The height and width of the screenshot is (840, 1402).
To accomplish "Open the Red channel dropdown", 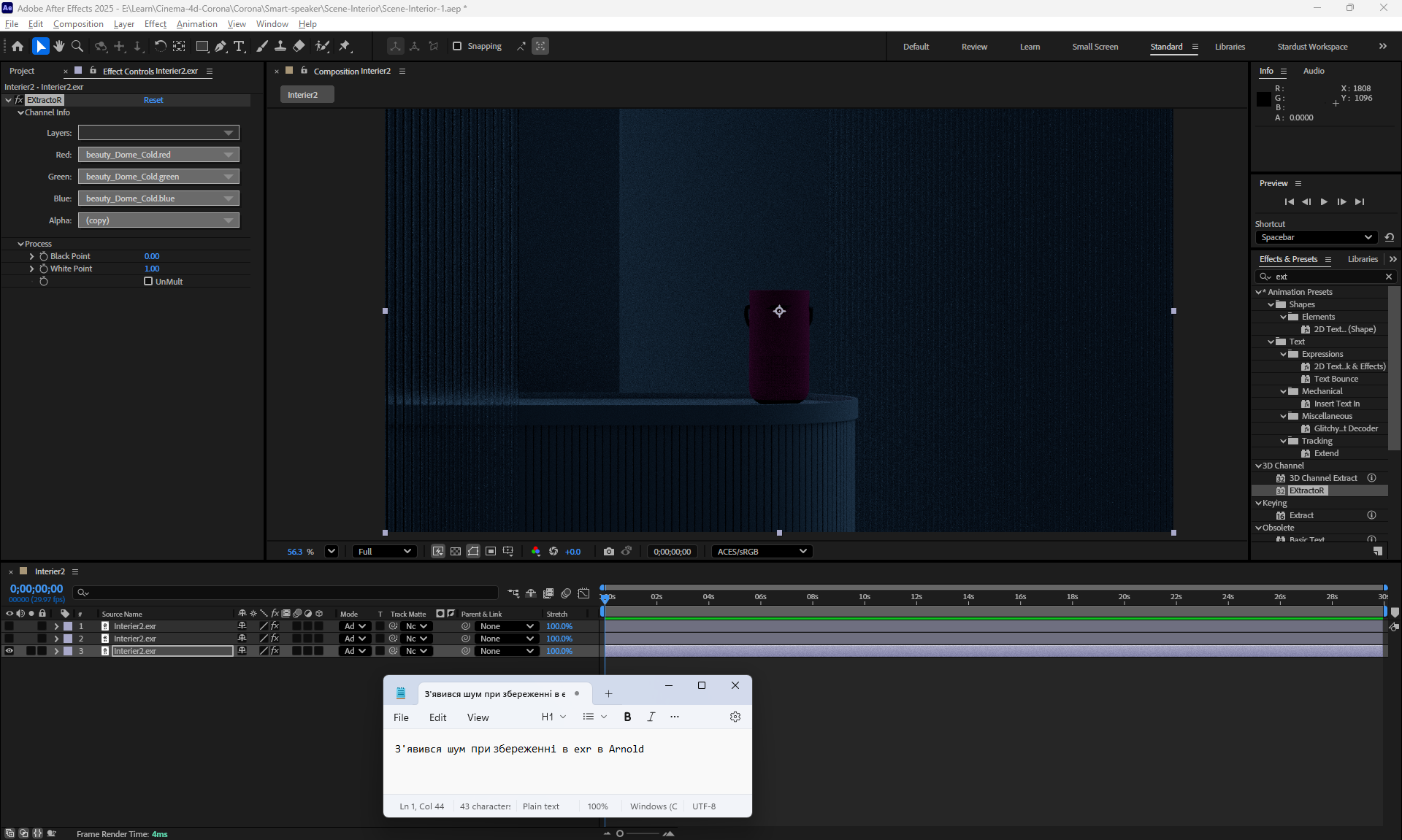I will tap(158, 155).
